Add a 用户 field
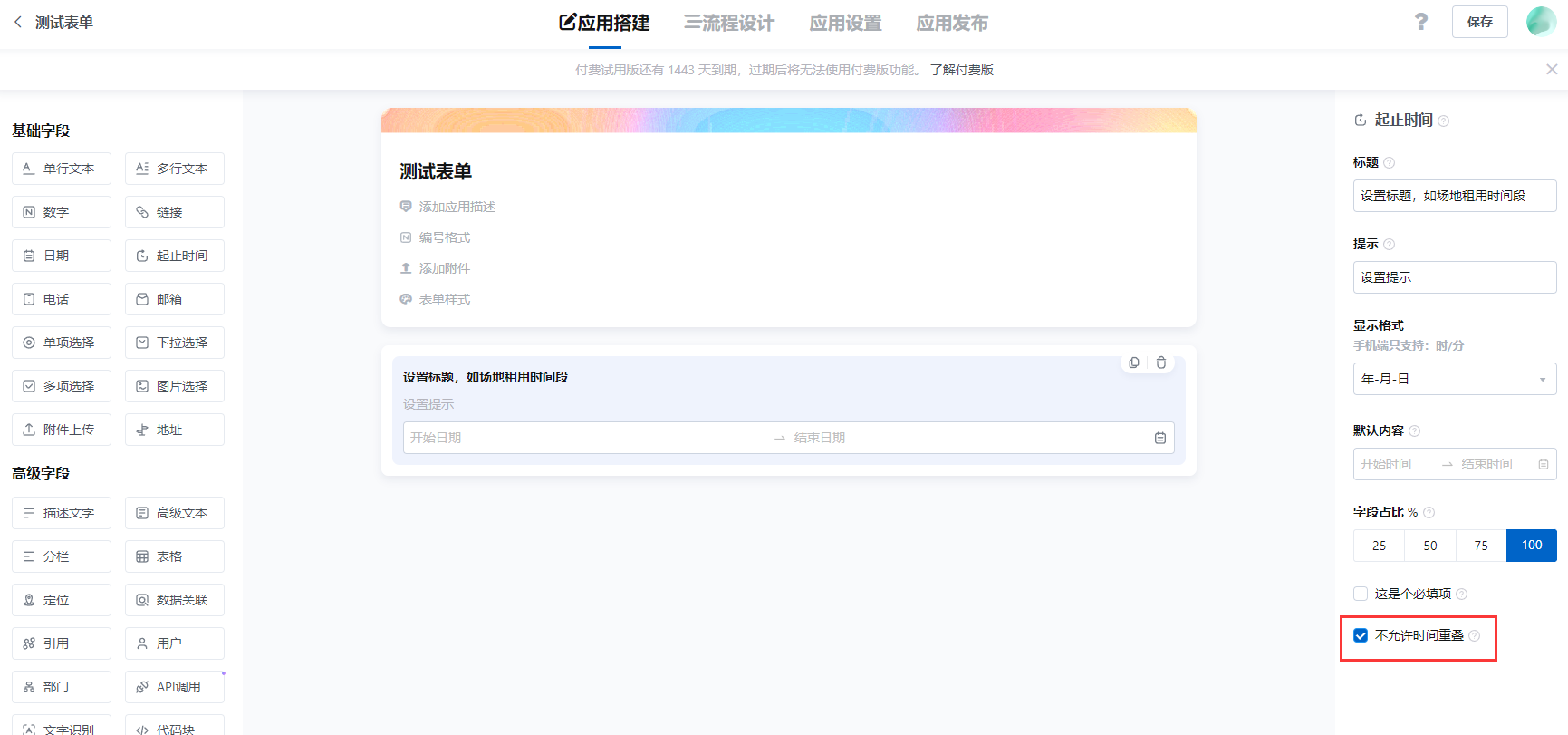Screen dimensions: 1568x735 tap(175, 643)
